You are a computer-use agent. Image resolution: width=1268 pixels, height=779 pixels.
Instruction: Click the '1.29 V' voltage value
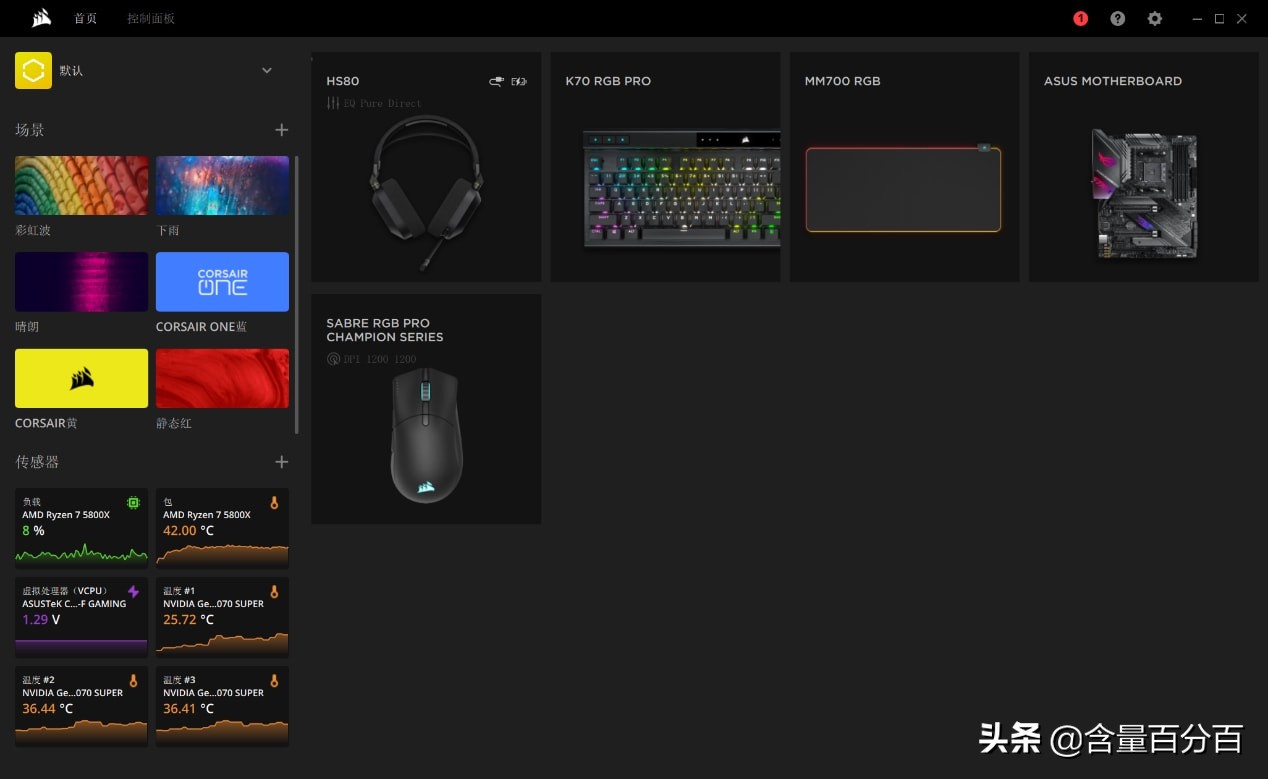click(41, 619)
